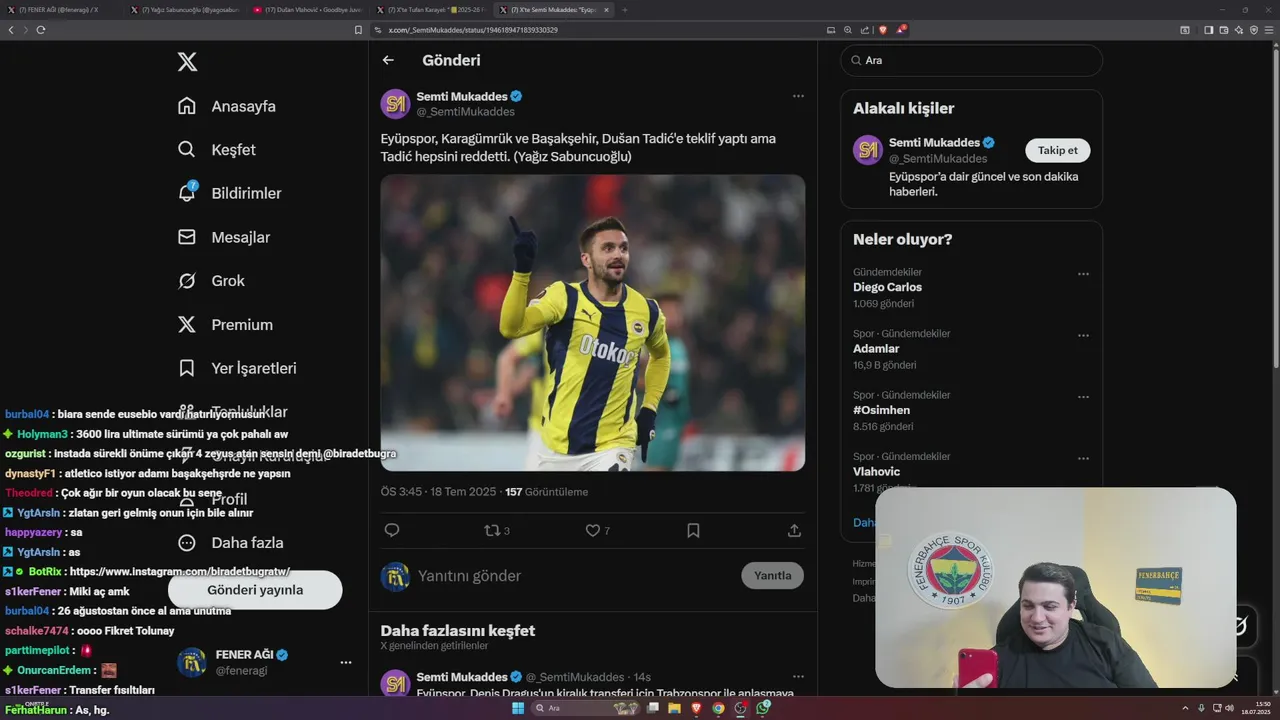
Task: Open the Diego Carlos trend
Action: (887, 287)
